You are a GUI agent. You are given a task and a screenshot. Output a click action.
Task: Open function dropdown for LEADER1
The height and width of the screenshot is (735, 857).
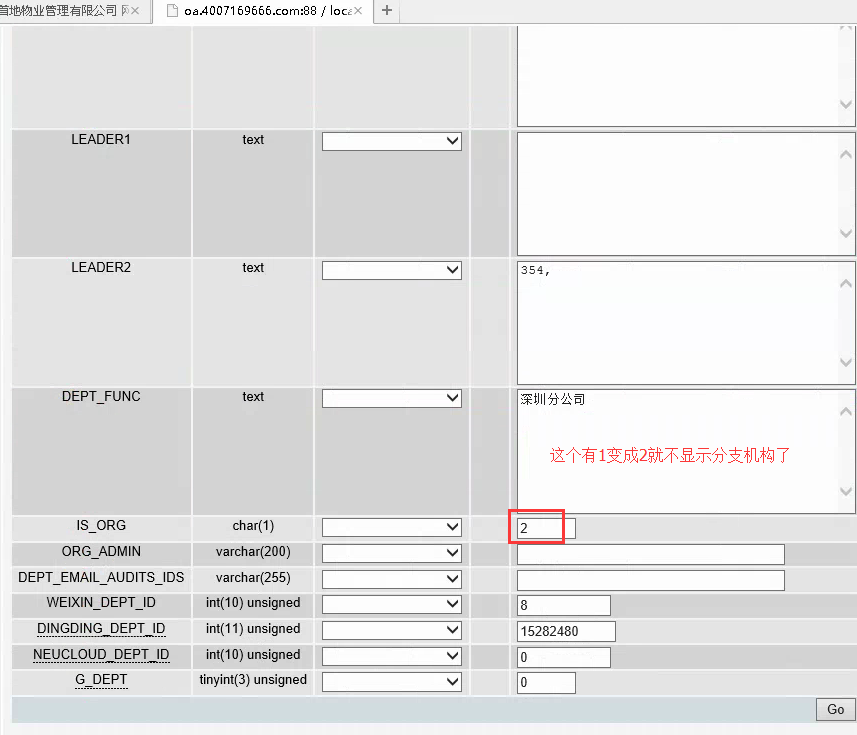click(x=391, y=141)
